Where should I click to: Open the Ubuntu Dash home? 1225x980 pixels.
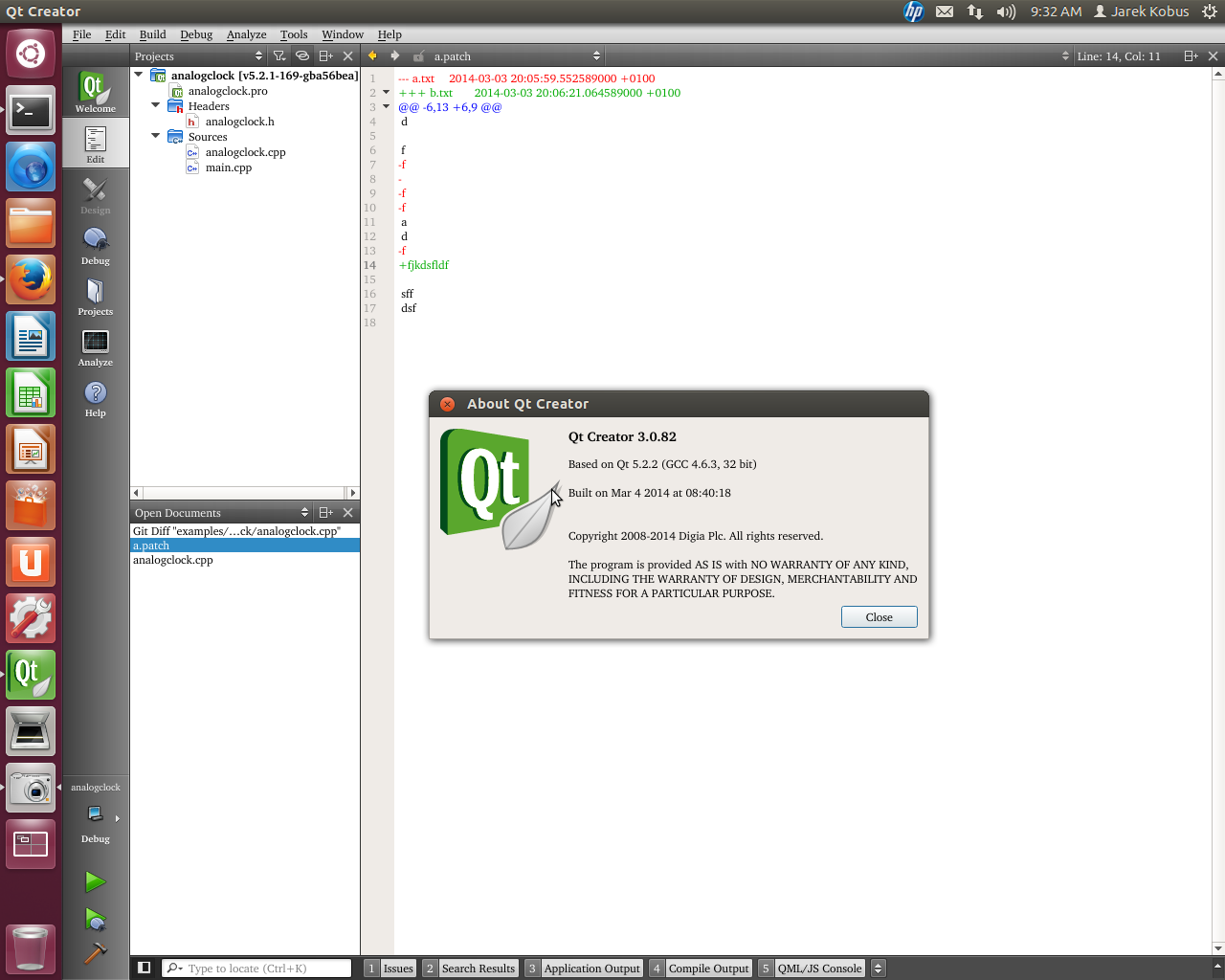31,53
